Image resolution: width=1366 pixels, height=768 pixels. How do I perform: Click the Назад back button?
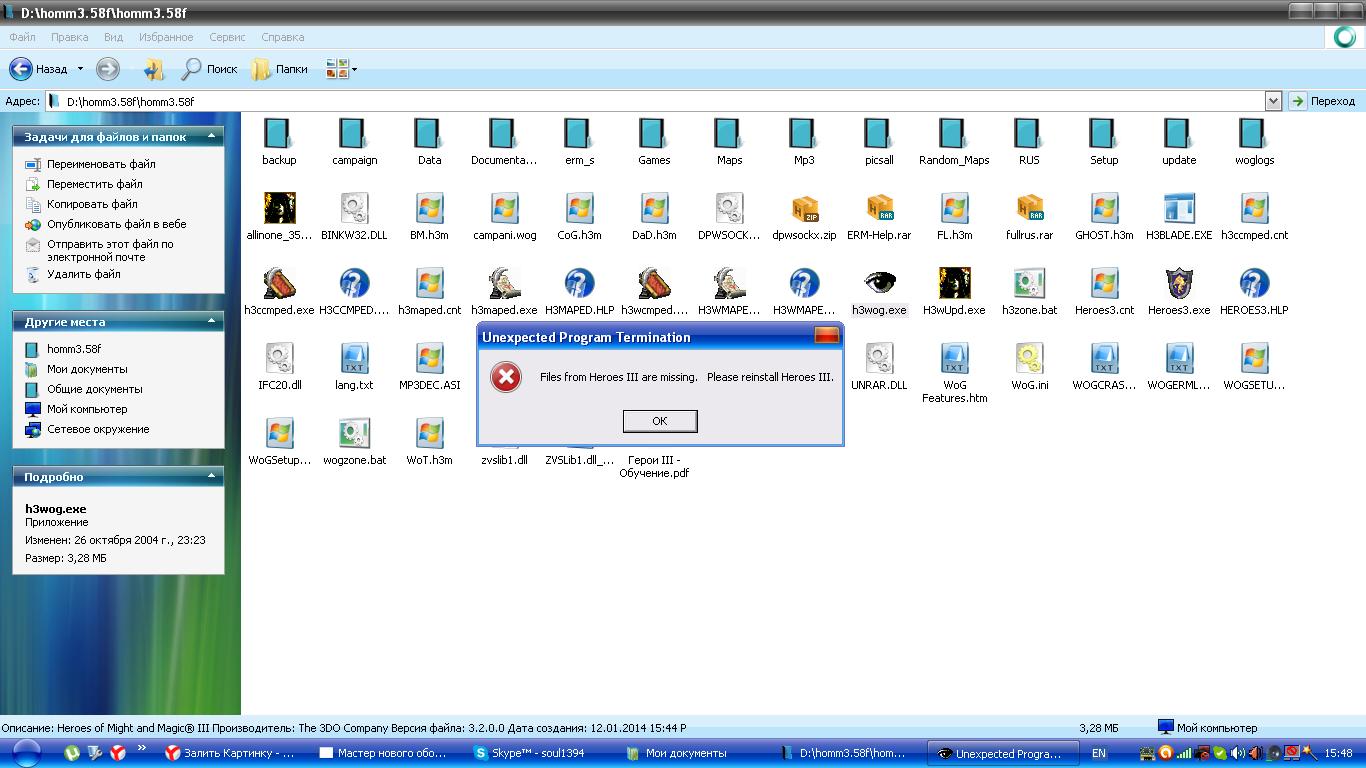click(x=39, y=69)
